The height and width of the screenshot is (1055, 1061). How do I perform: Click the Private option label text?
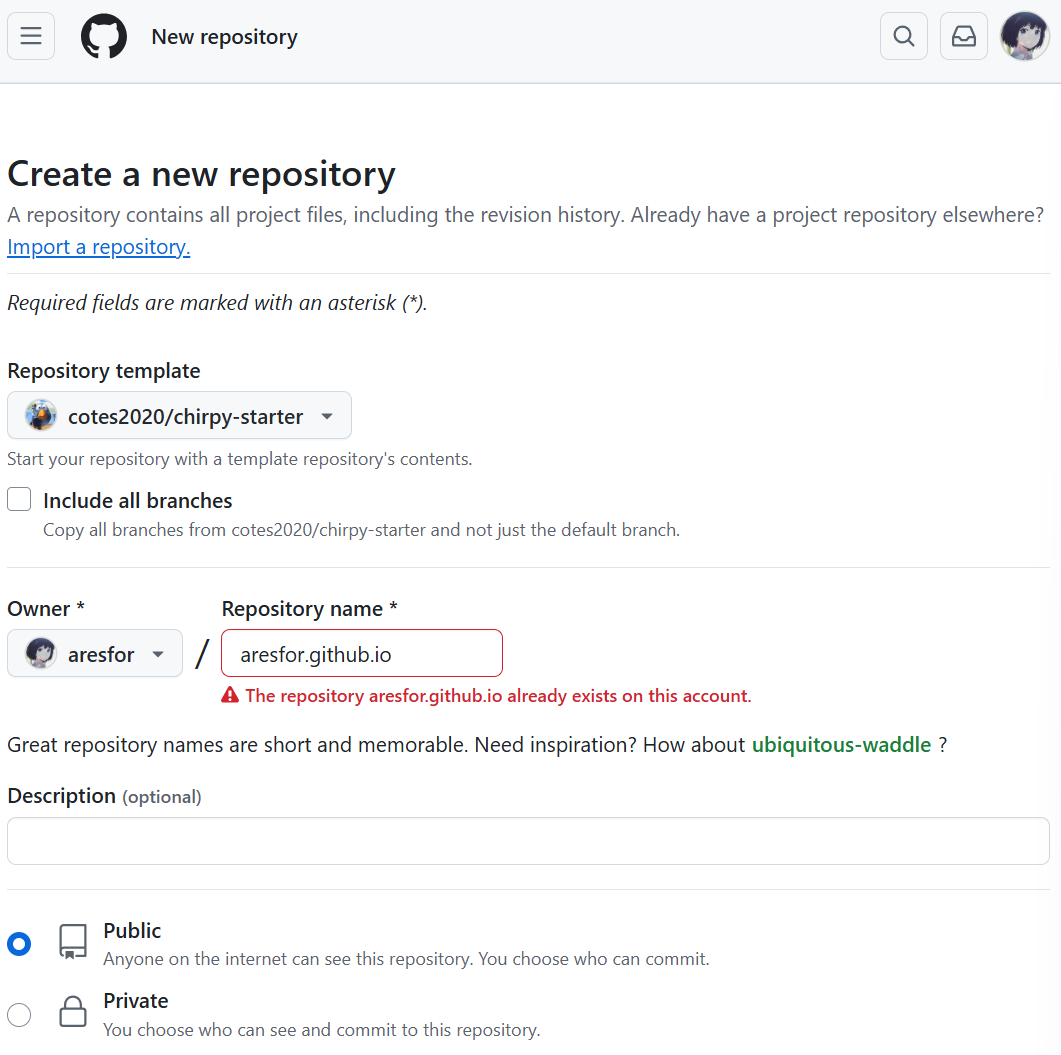point(135,1001)
